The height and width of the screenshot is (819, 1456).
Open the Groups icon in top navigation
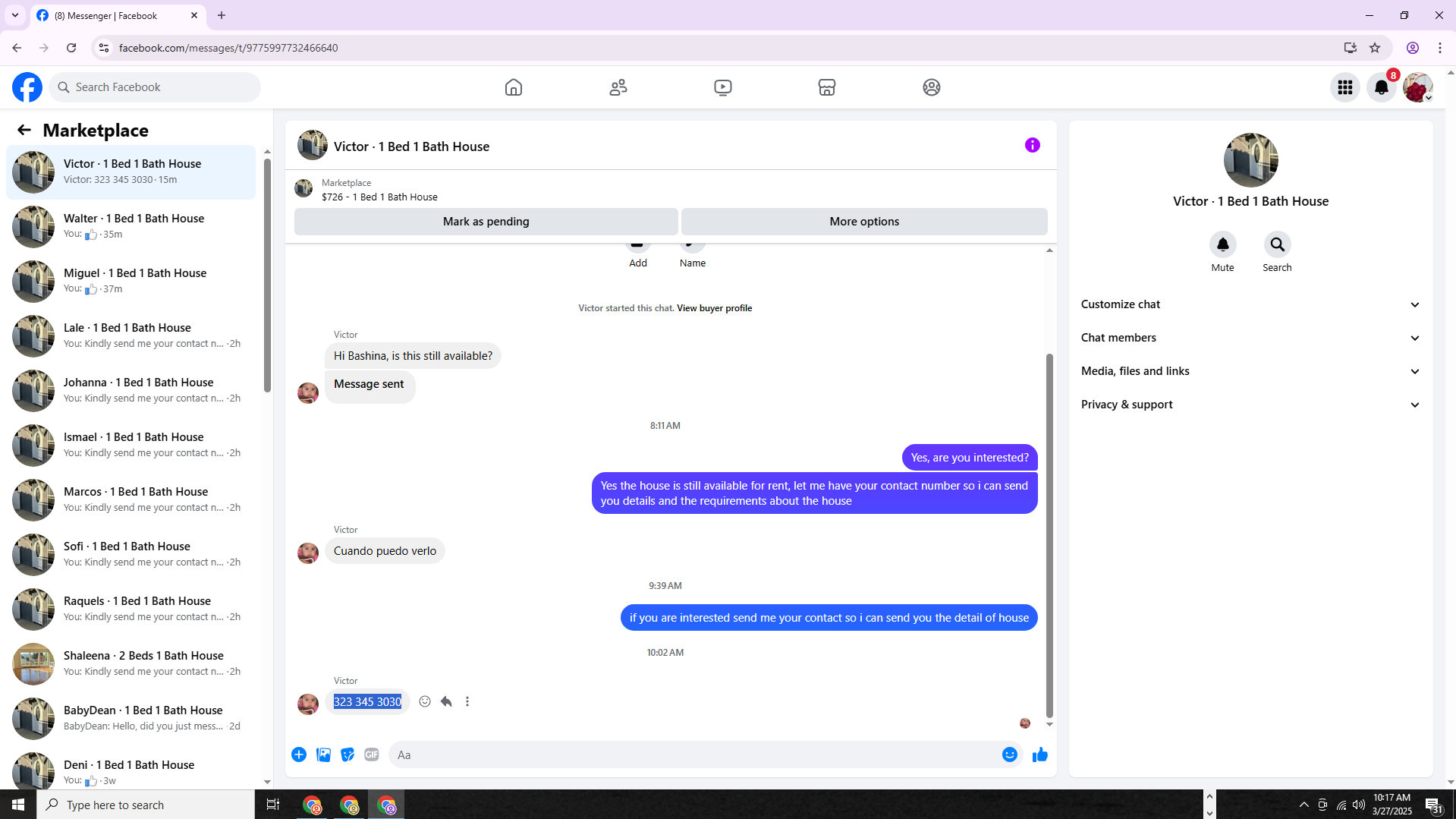coord(932,87)
